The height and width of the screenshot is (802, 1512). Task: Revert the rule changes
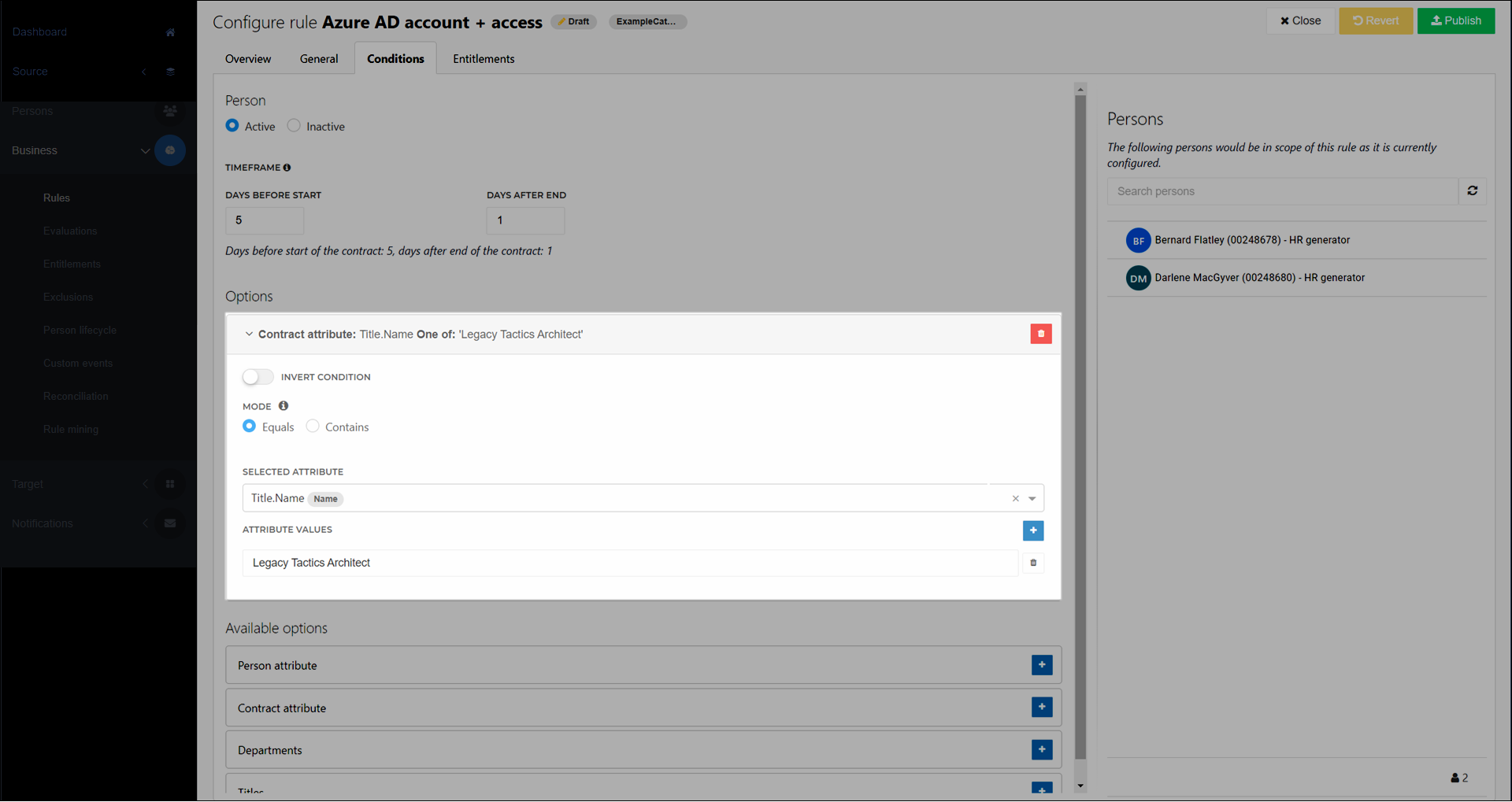pos(1375,20)
